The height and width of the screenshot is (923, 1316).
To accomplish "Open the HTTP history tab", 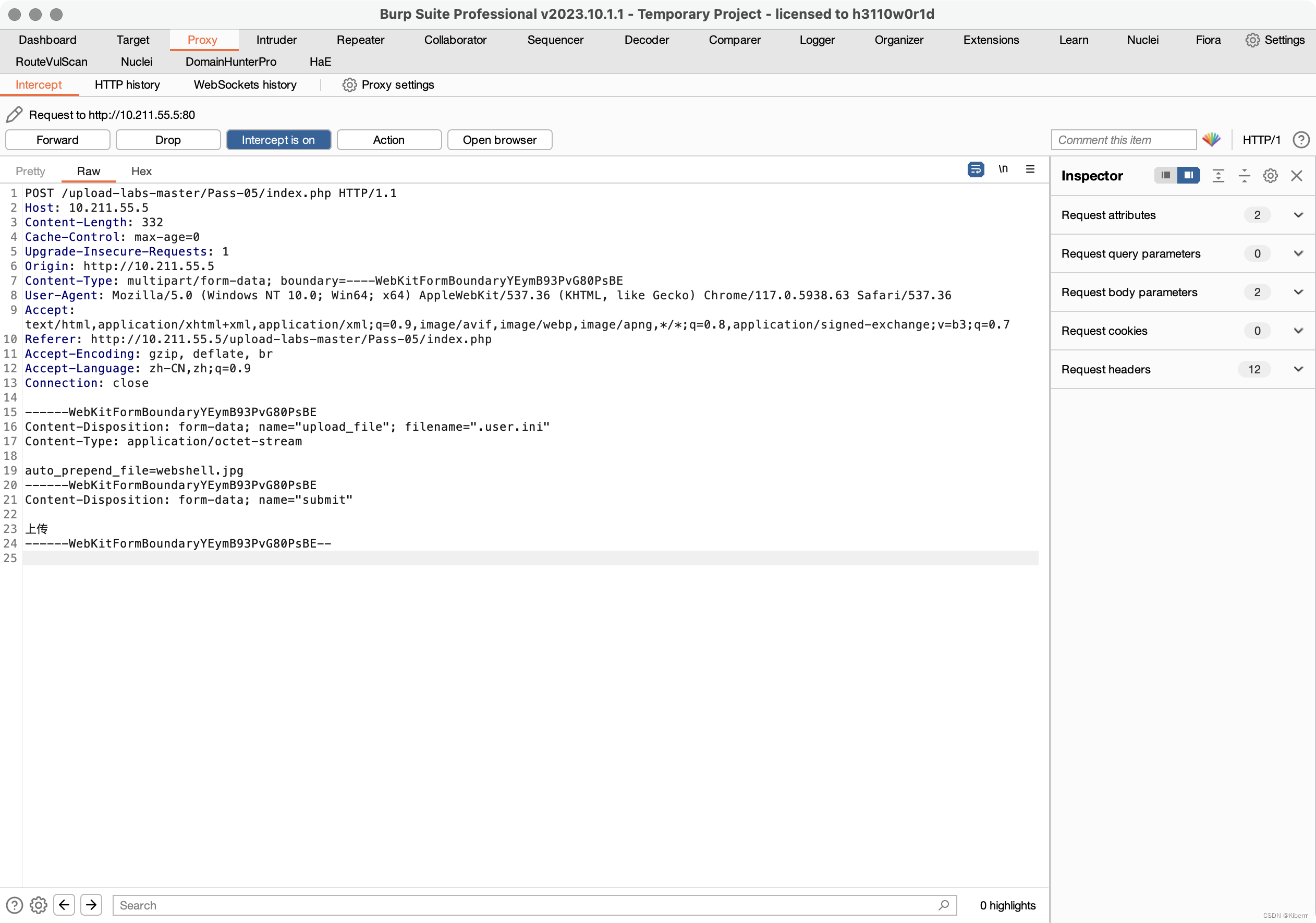I will tap(127, 85).
